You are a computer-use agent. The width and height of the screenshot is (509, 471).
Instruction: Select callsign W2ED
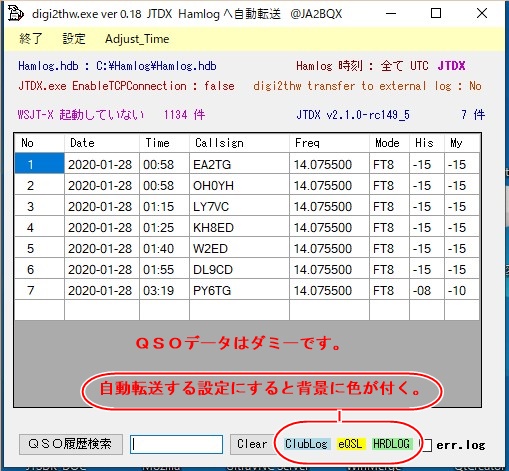tap(239, 248)
